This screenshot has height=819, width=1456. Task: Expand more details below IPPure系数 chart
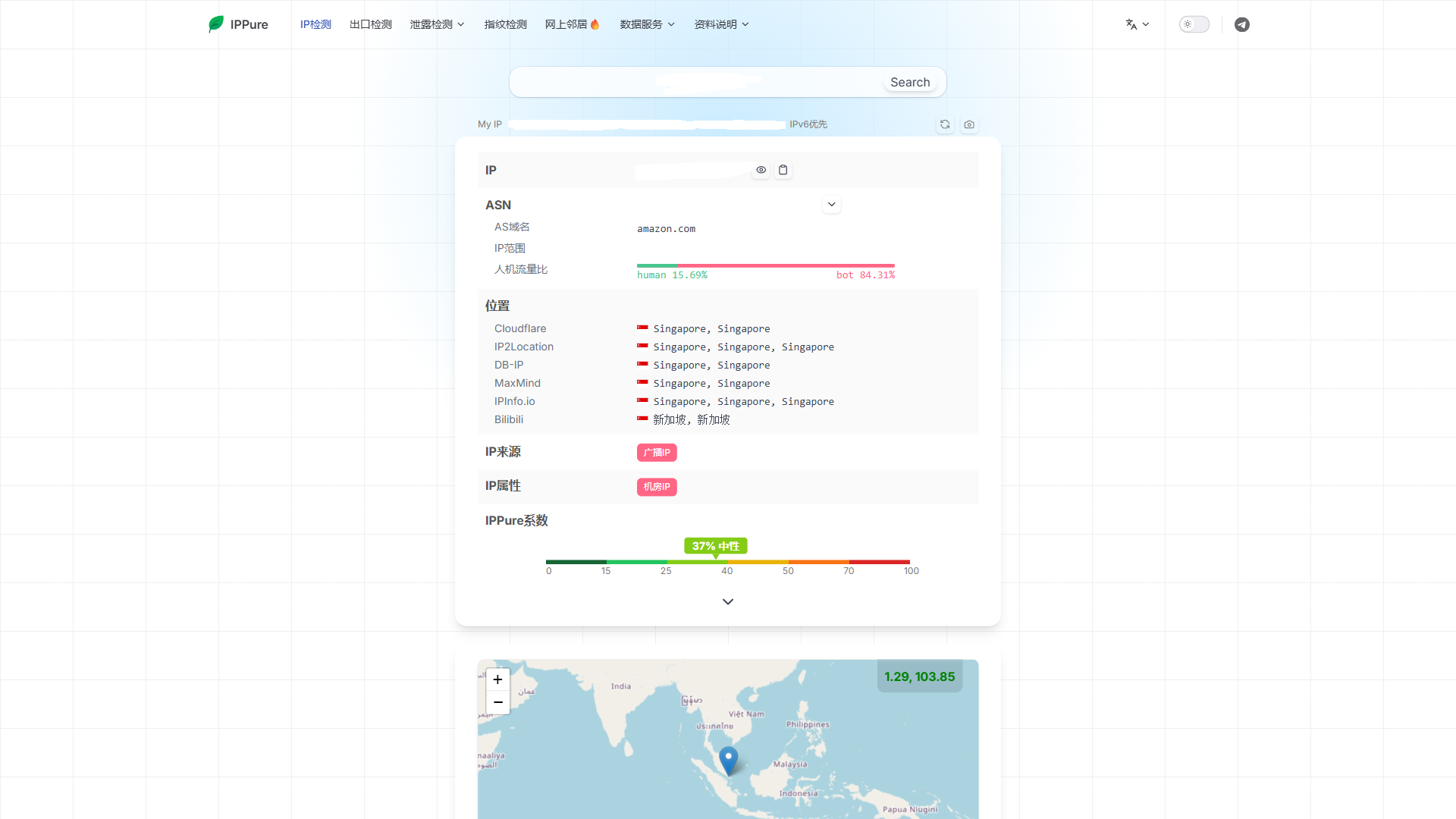pos(728,601)
